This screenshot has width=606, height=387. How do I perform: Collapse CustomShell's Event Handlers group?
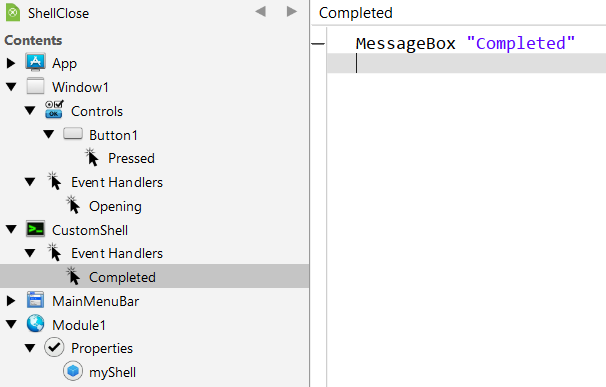[x=30, y=253]
